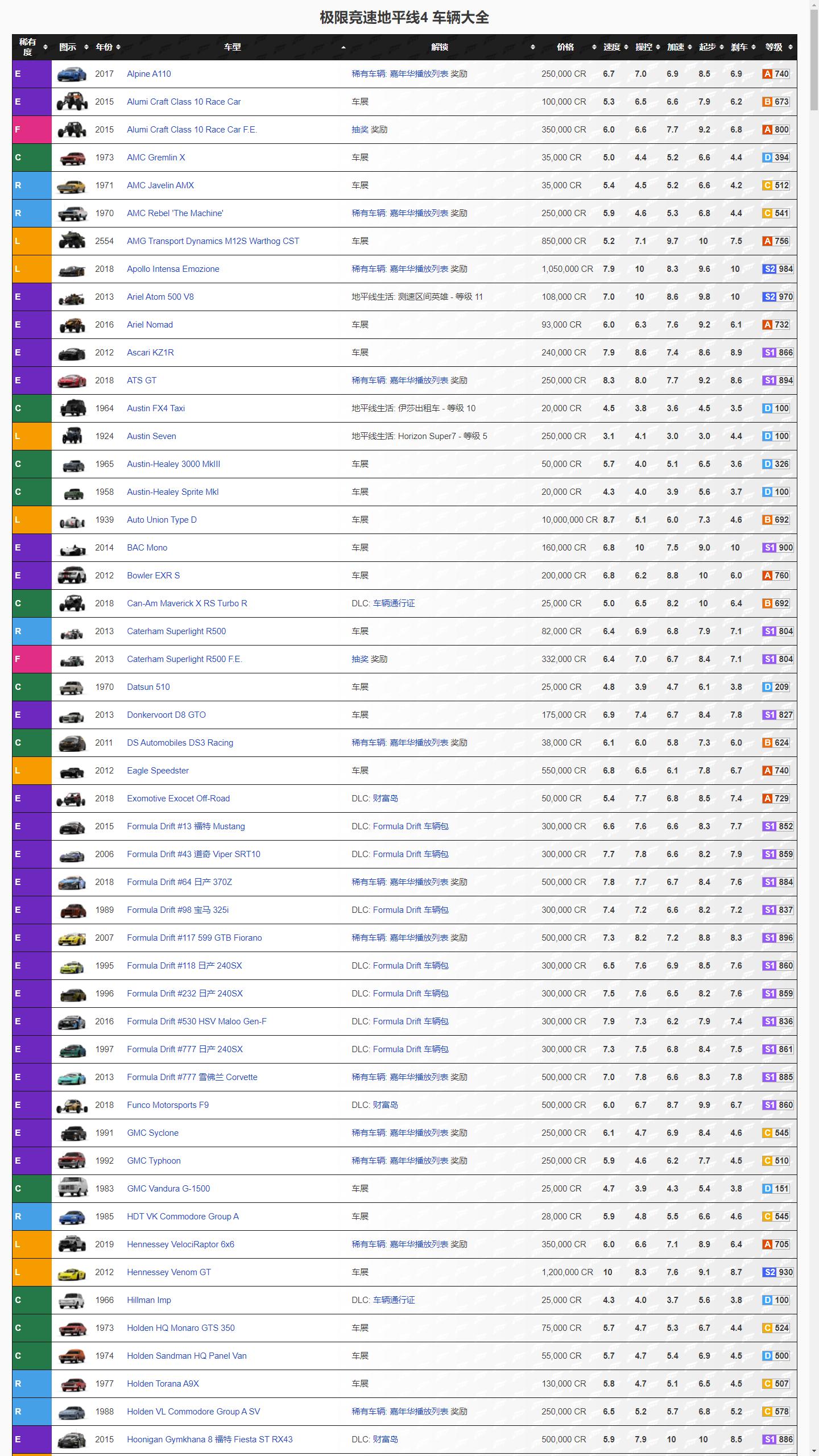Click 嘉年华播放列表 link in Alpine A110 row
This screenshot has width=819, height=1456.
(x=419, y=74)
